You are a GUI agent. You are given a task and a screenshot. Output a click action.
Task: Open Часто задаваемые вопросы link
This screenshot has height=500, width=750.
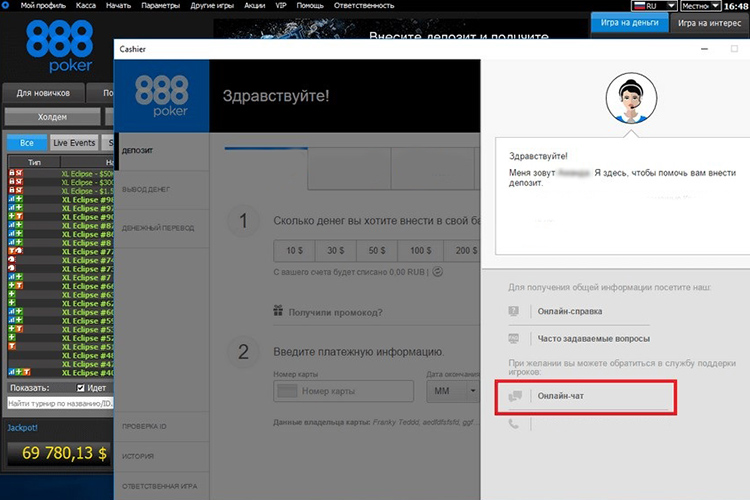(594, 339)
